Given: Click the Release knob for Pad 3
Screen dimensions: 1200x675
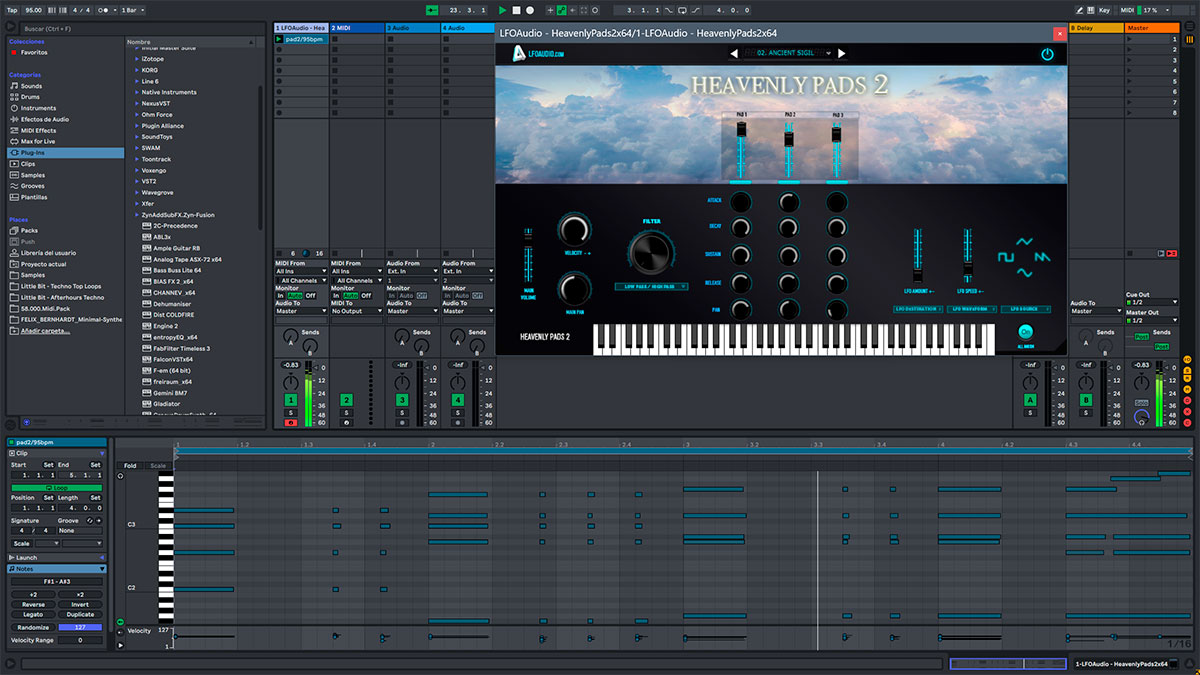Looking at the screenshot, I should click(837, 283).
